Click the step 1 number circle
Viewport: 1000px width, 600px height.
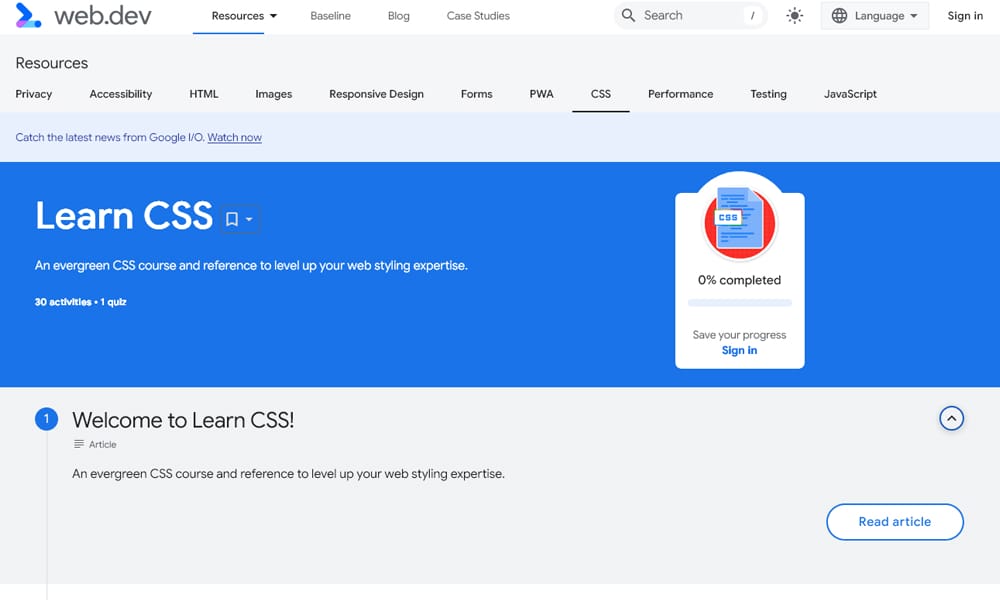point(46,420)
